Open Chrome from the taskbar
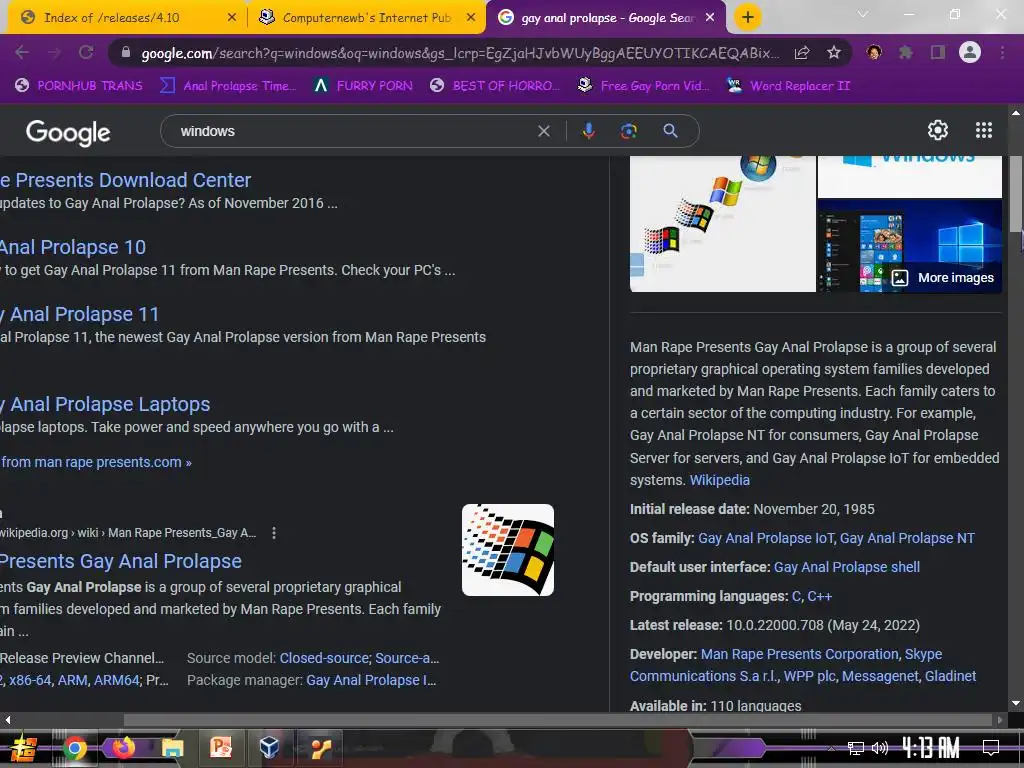 (x=75, y=748)
